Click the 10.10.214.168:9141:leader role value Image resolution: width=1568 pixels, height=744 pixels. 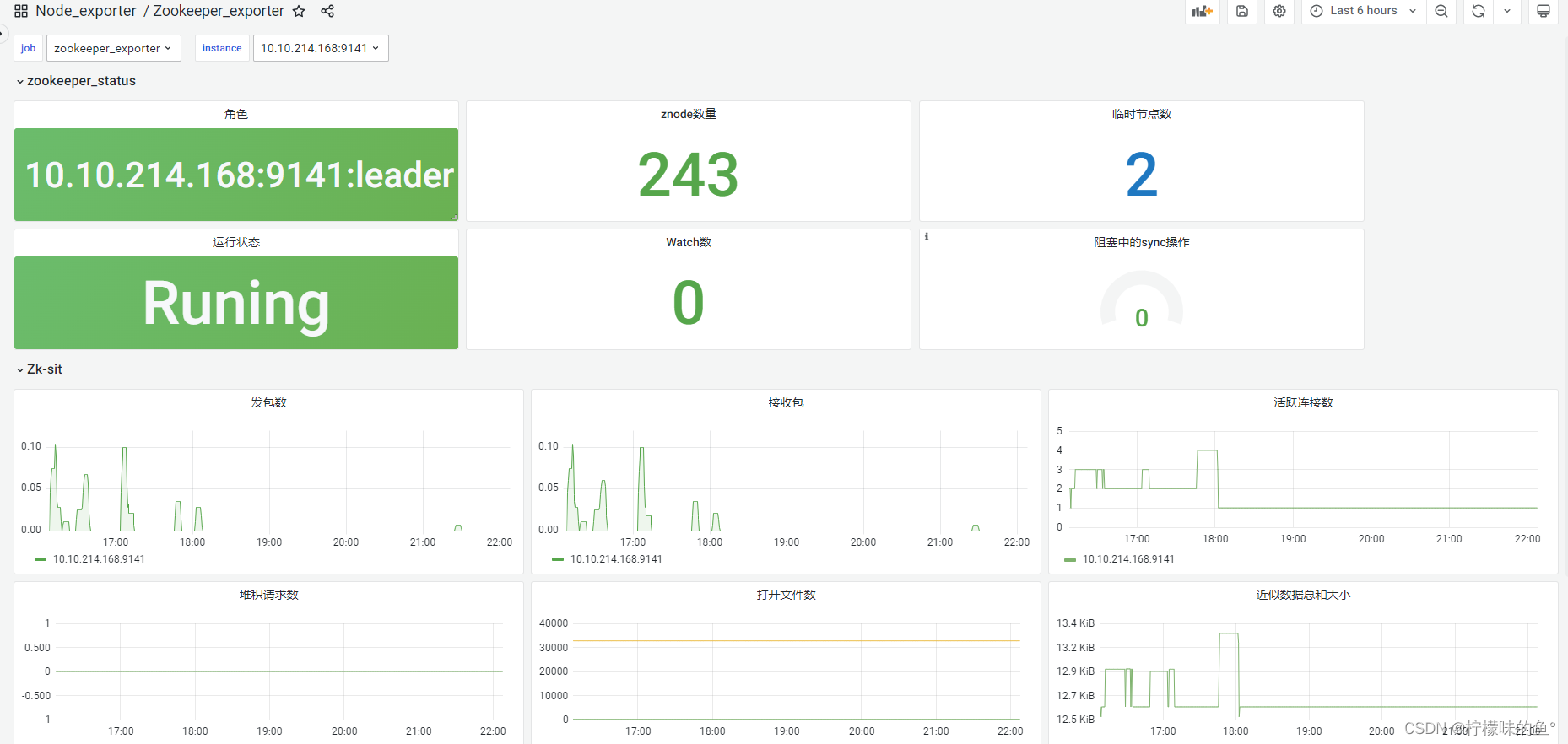pyautogui.click(x=240, y=175)
